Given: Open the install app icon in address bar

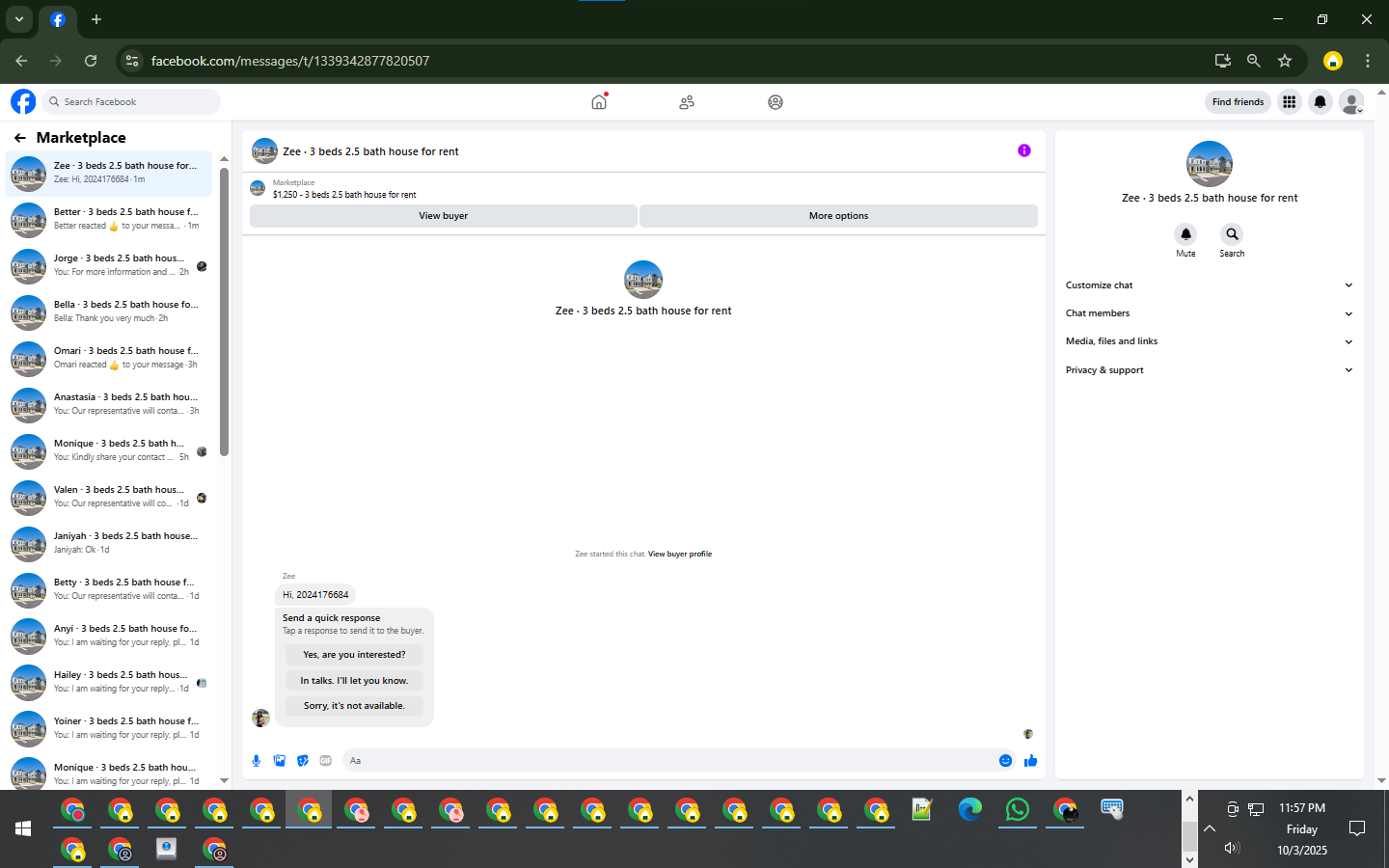Looking at the screenshot, I should tap(1223, 61).
